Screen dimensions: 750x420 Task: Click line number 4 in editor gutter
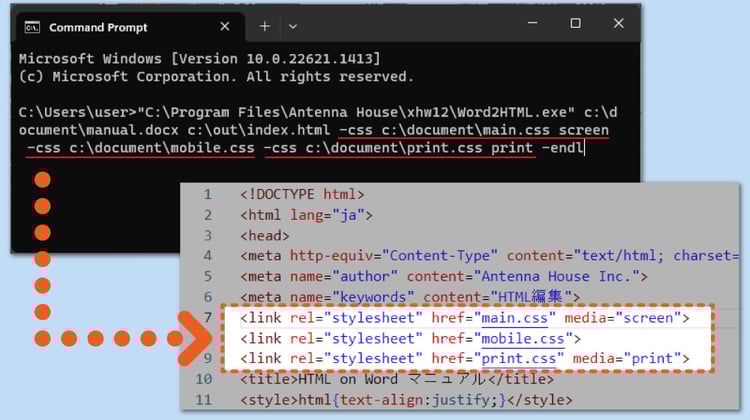coord(208,255)
